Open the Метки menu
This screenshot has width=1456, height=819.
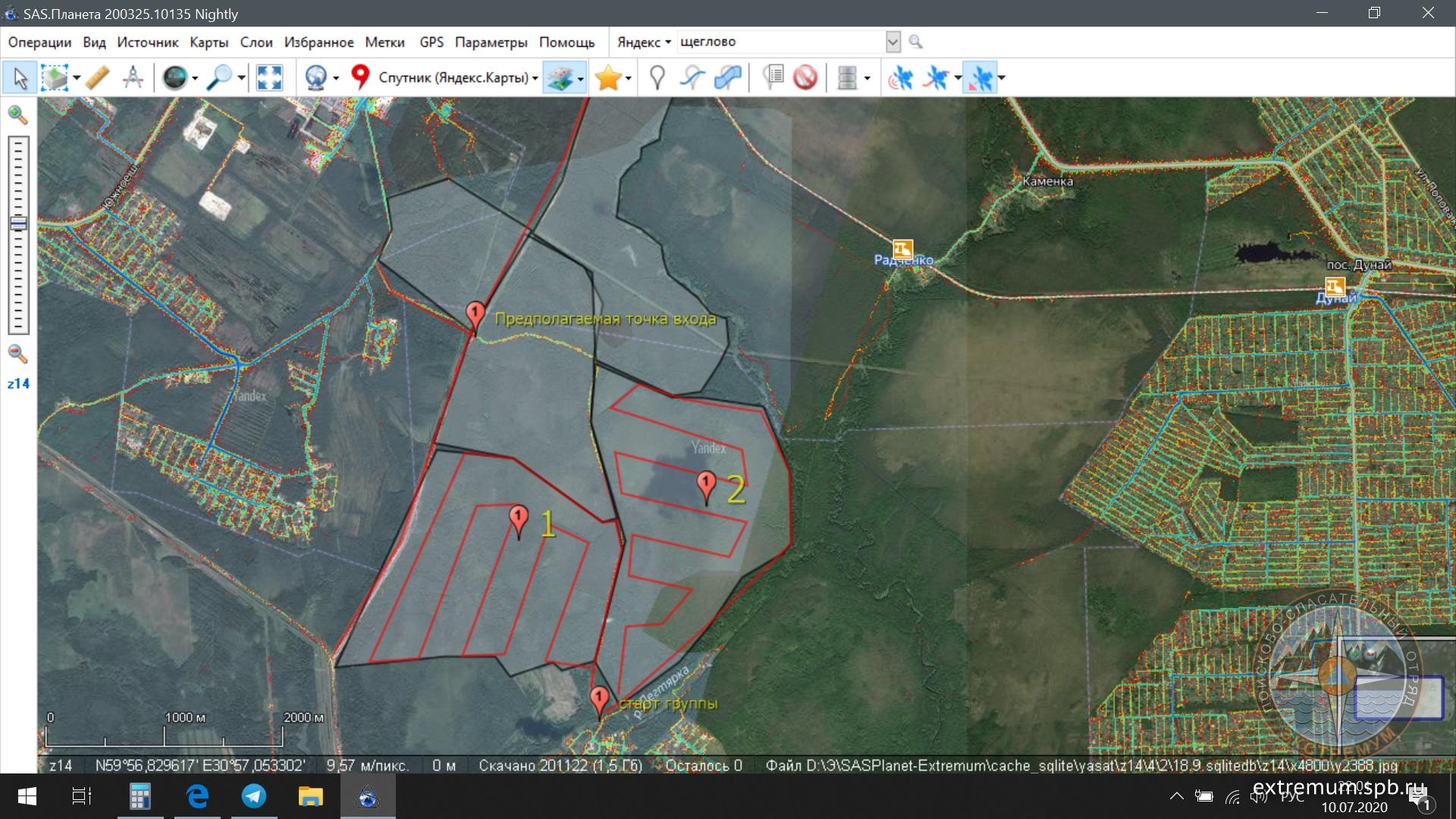385,42
